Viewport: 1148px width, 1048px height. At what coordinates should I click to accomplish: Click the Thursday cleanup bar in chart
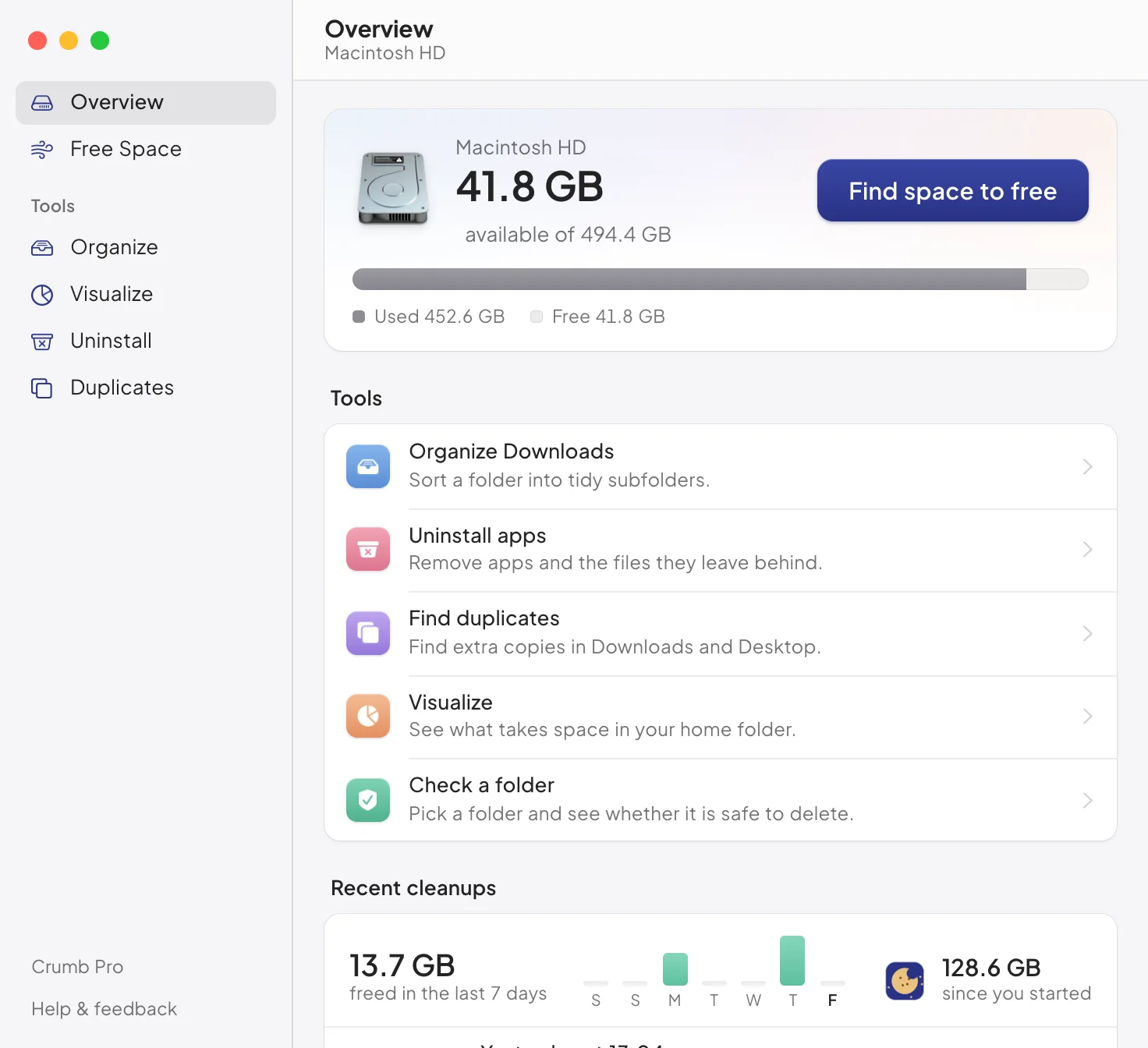click(792, 961)
